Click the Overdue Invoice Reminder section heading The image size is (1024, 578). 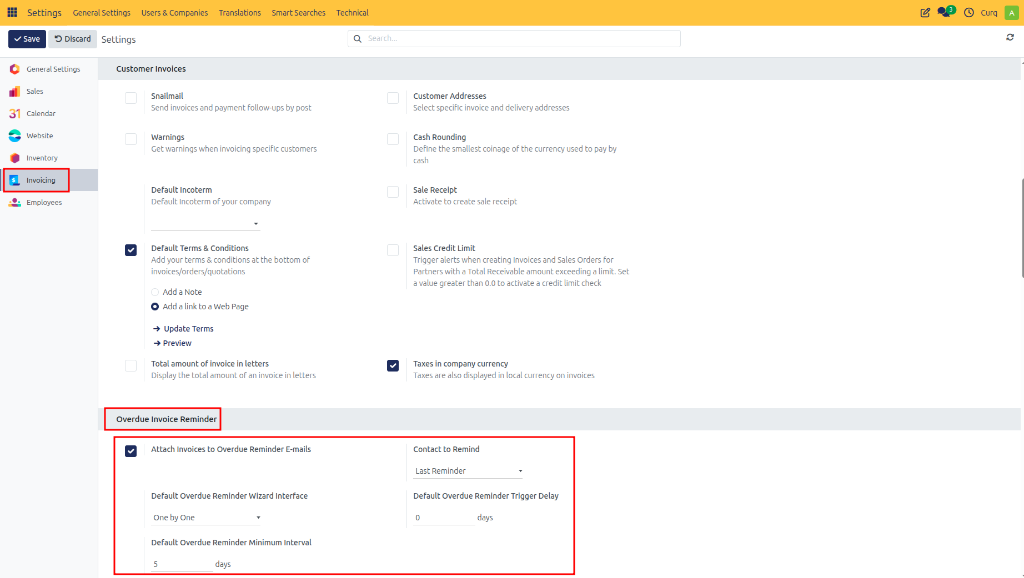[x=167, y=419]
